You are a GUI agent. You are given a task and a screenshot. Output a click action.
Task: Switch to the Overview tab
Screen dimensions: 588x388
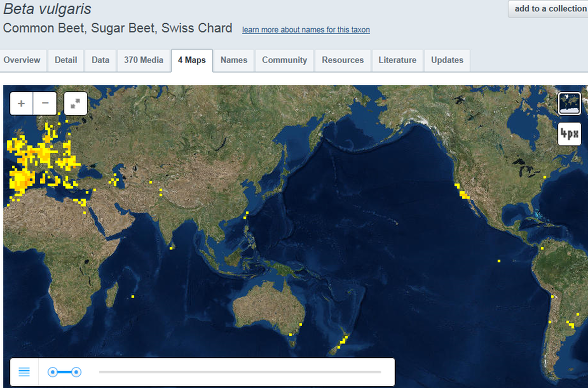22,60
